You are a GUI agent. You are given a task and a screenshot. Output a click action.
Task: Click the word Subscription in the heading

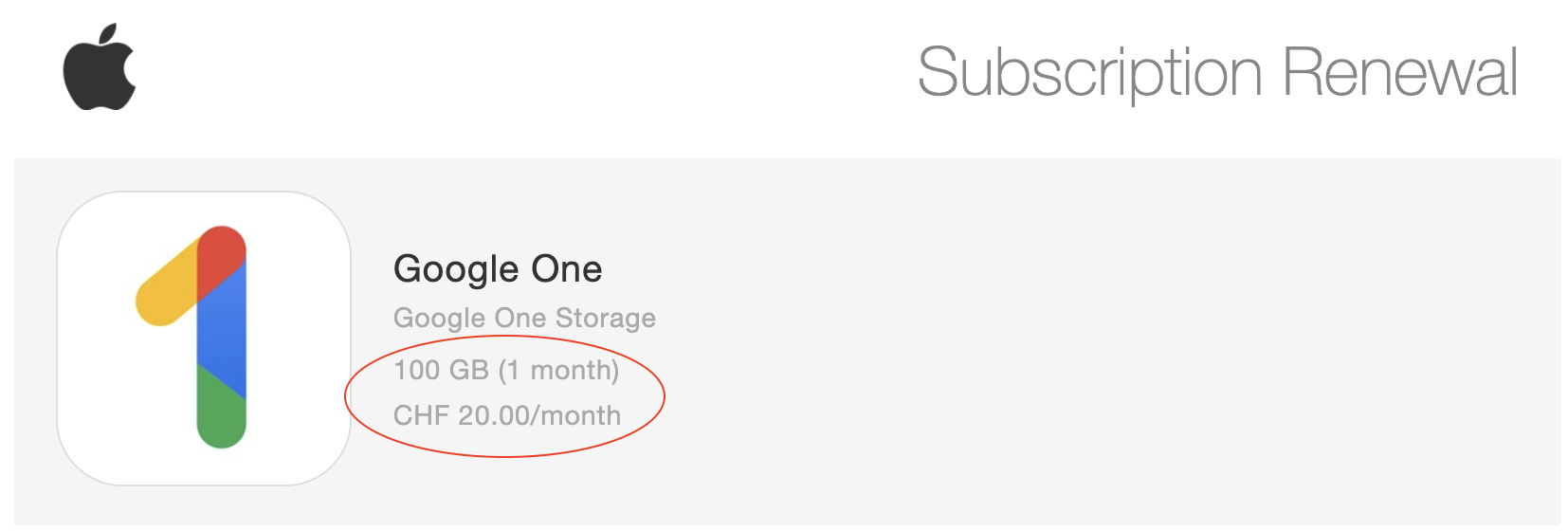coord(1090,73)
